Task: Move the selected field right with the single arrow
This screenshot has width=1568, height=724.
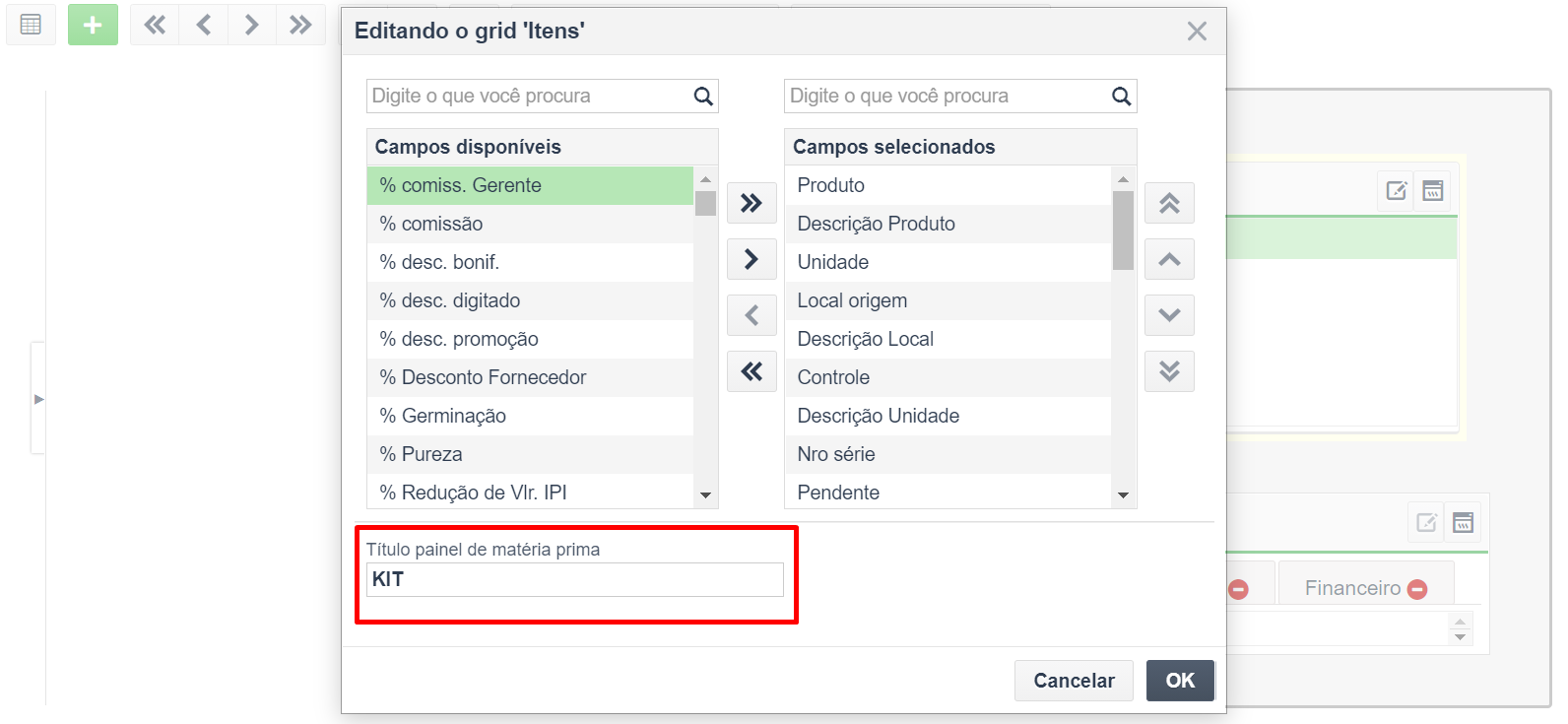Action: click(751, 259)
